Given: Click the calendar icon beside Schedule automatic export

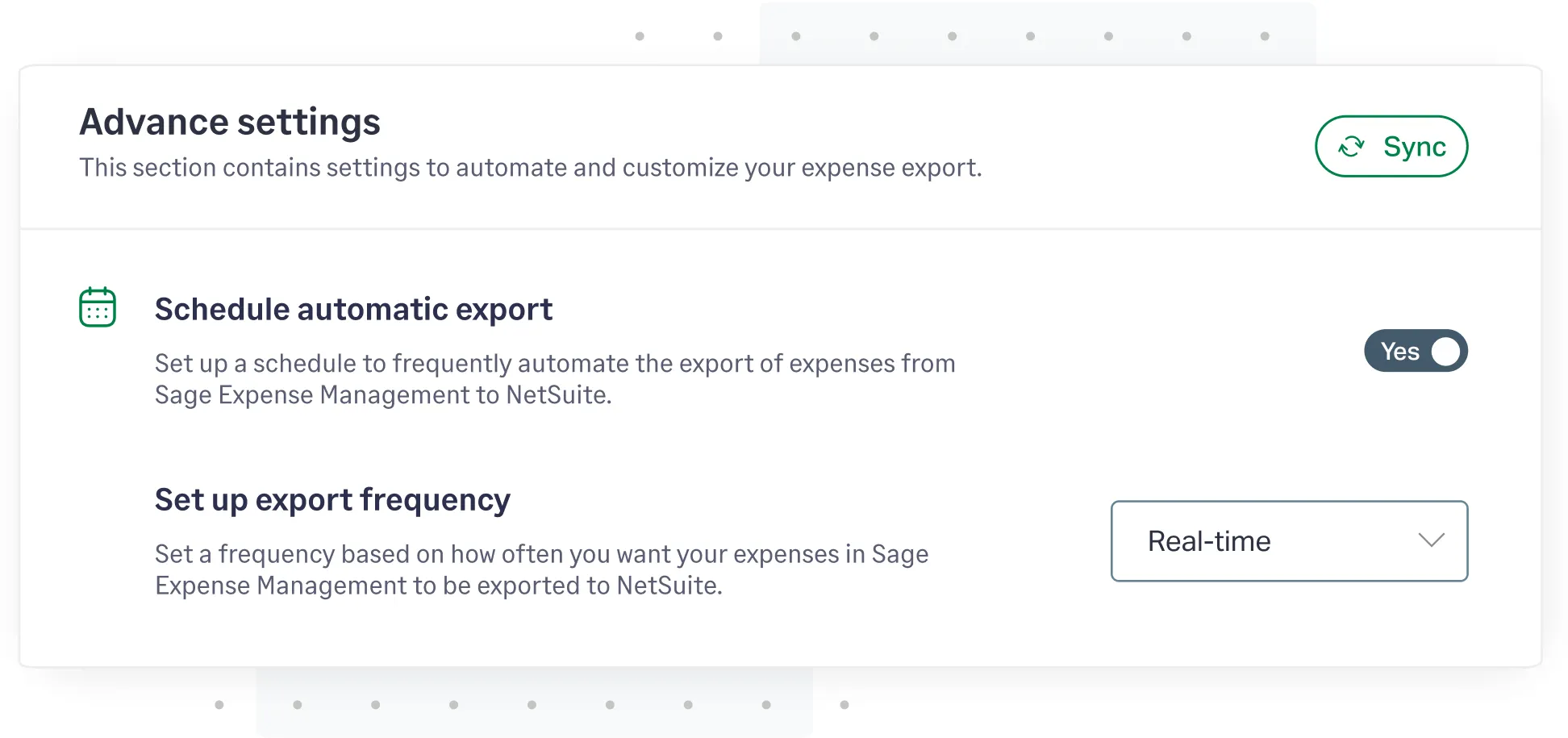Looking at the screenshot, I should click(x=97, y=306).
